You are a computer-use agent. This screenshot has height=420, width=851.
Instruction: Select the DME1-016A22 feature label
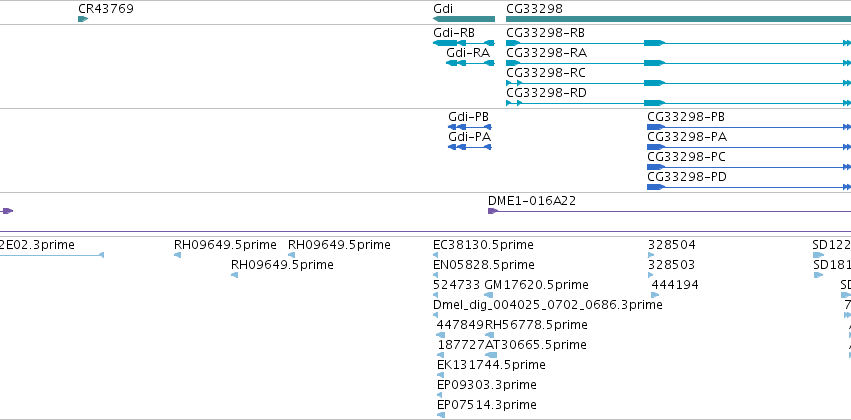pos(532,201)
